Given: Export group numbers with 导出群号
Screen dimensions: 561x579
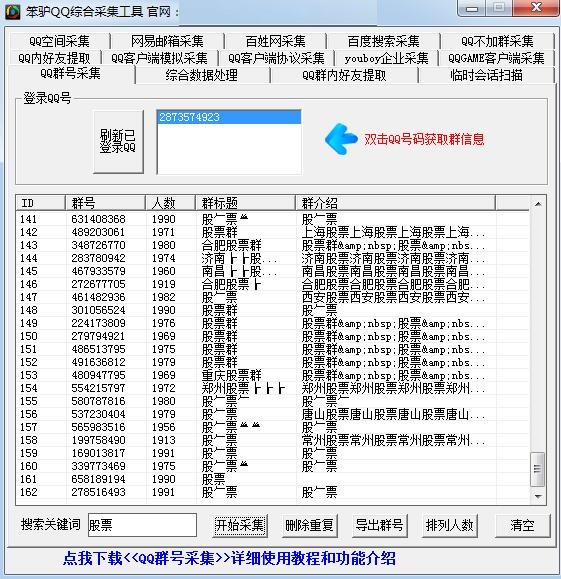Looking at the screenshot, I should click(x=379, y=525).
